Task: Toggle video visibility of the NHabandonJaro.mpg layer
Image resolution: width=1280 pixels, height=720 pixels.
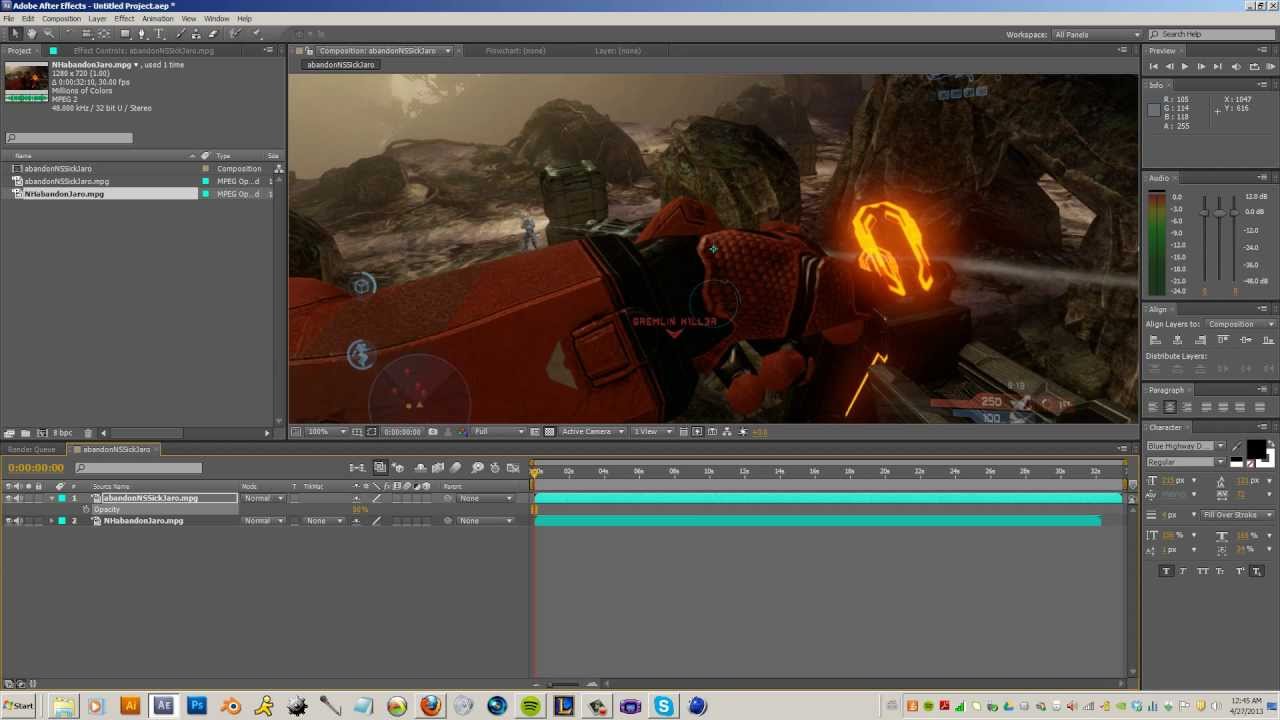Action: tap(8, 521)
